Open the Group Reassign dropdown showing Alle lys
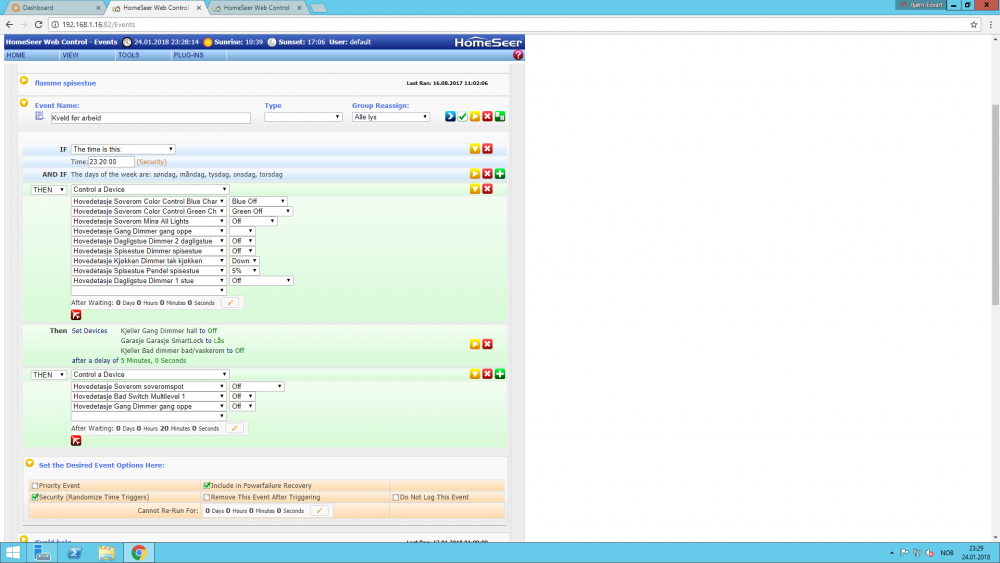 (391, 117)
